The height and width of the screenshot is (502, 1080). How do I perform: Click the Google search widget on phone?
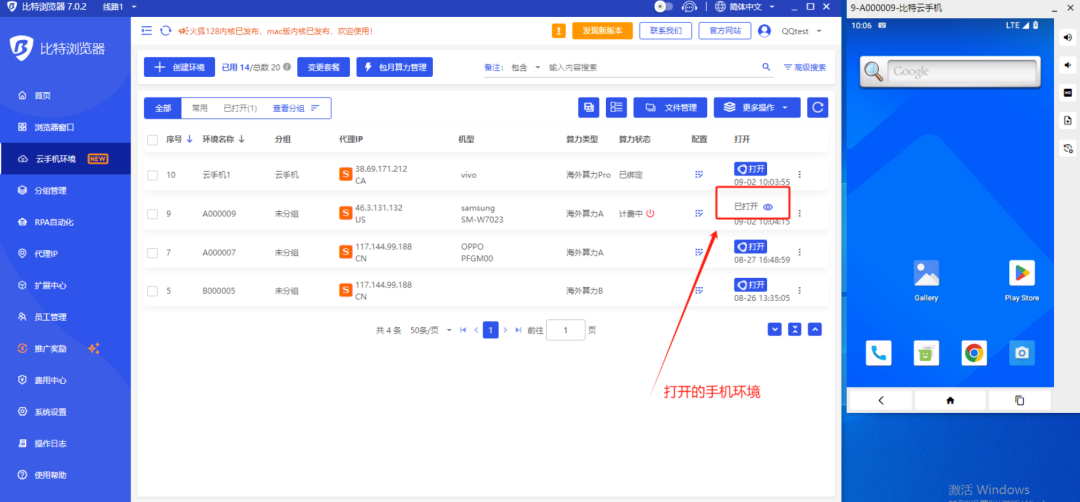(951, 71)
